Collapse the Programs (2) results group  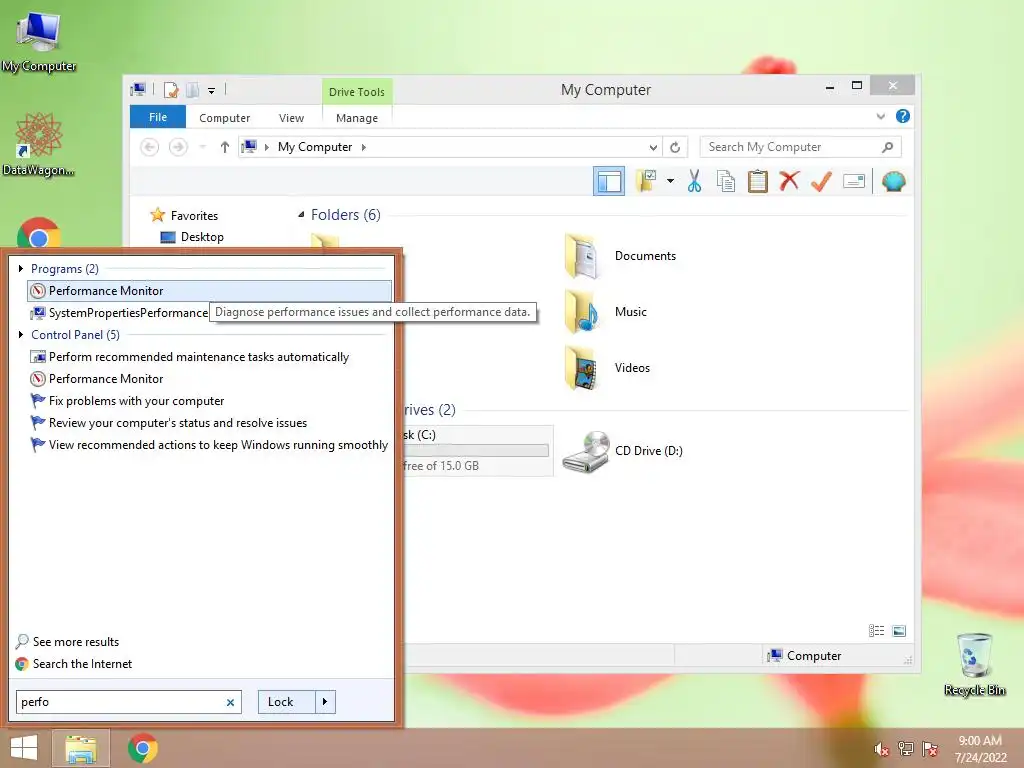tap(21, 268)
